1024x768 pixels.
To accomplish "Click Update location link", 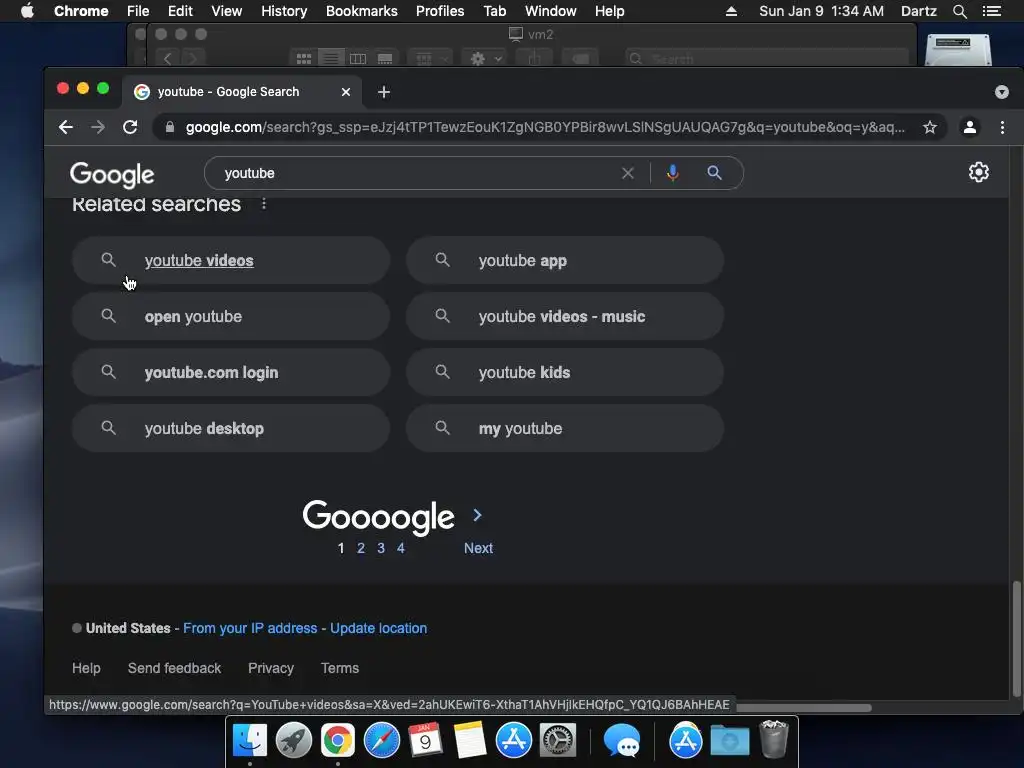I will (x=378, y=628).
